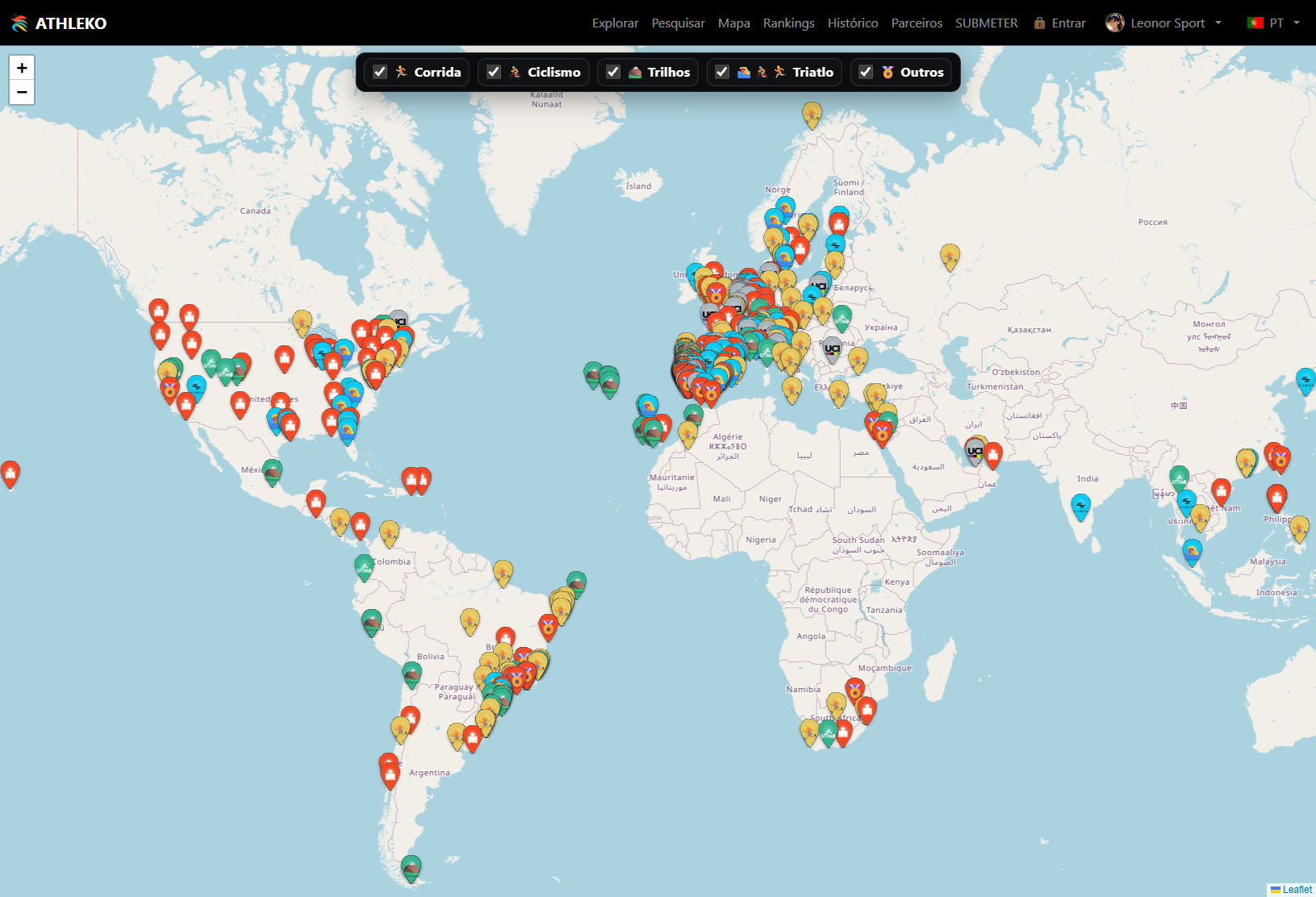This screenshot has height=897, width=1316.
Task: Open the Rankings menu item
Action: pos(788,23)
